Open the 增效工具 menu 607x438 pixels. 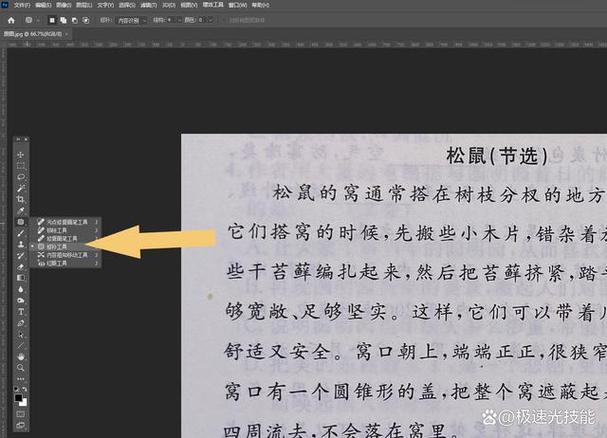[213, 5]
